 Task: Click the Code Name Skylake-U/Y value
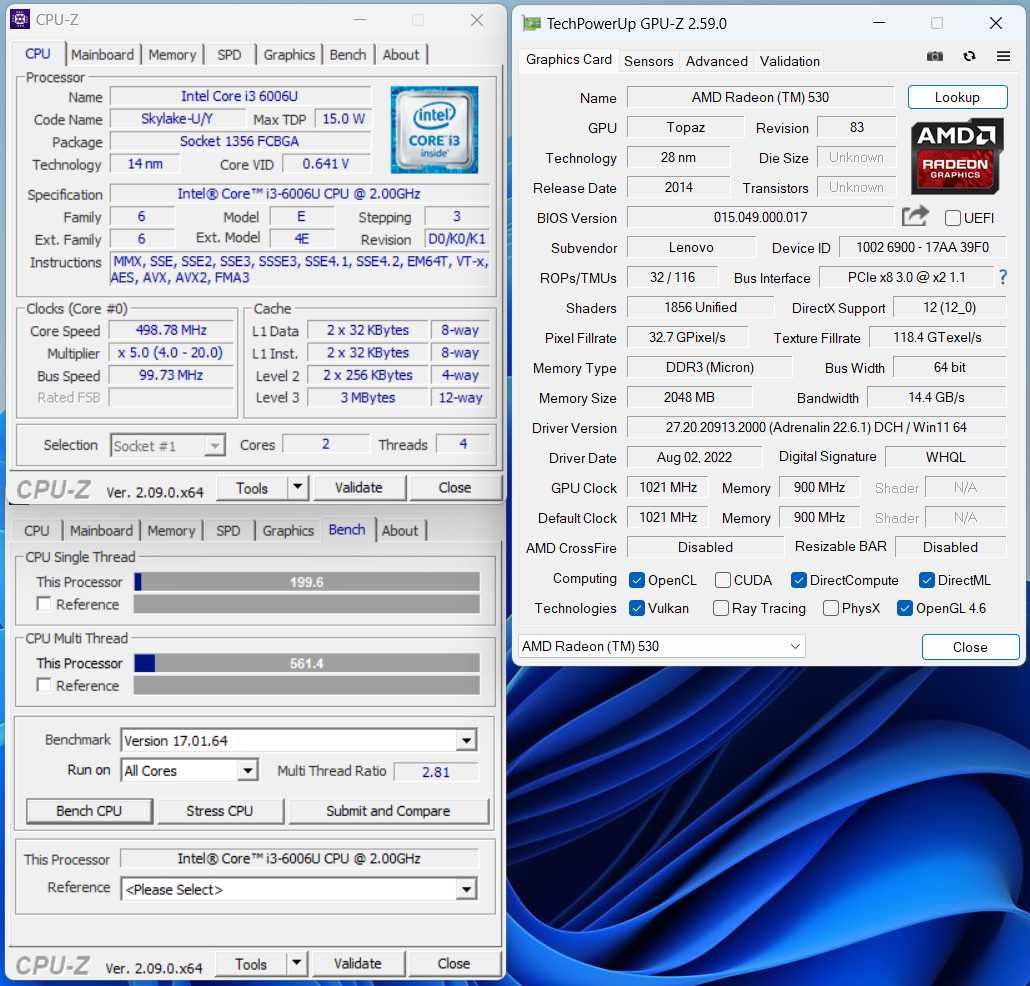177,118
